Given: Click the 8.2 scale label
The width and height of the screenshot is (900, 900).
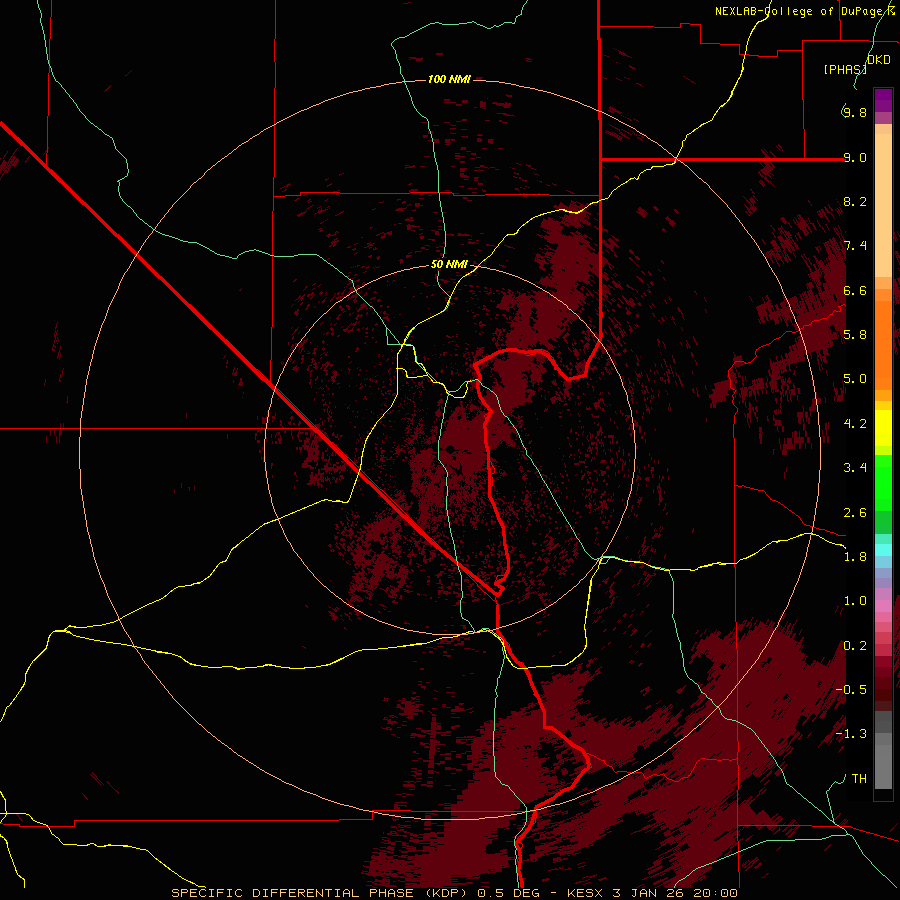Looking at the screenshot, I should coord(855,201).
